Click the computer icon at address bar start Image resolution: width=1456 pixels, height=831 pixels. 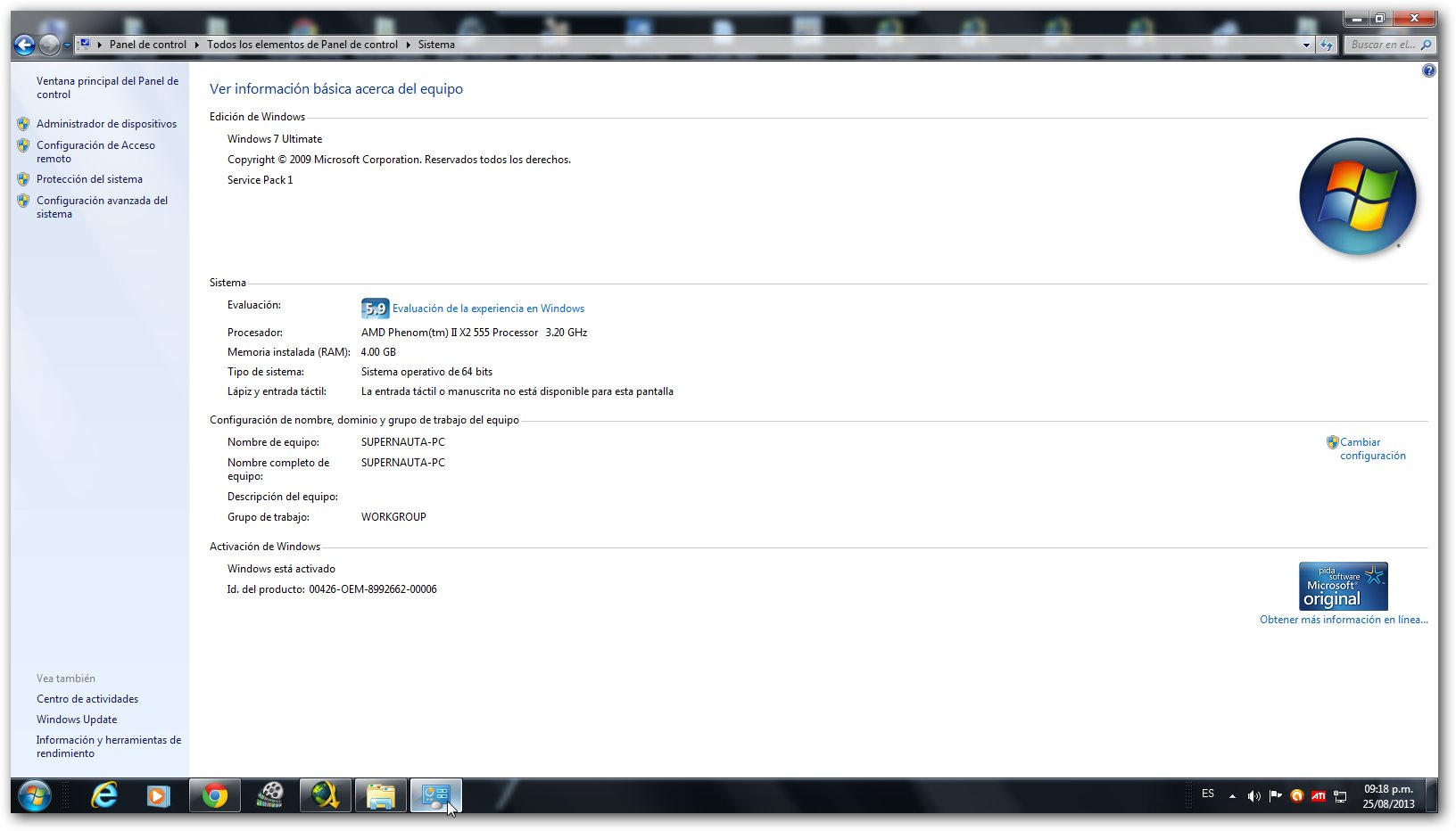pyautogui.click(x=84, y=44)
